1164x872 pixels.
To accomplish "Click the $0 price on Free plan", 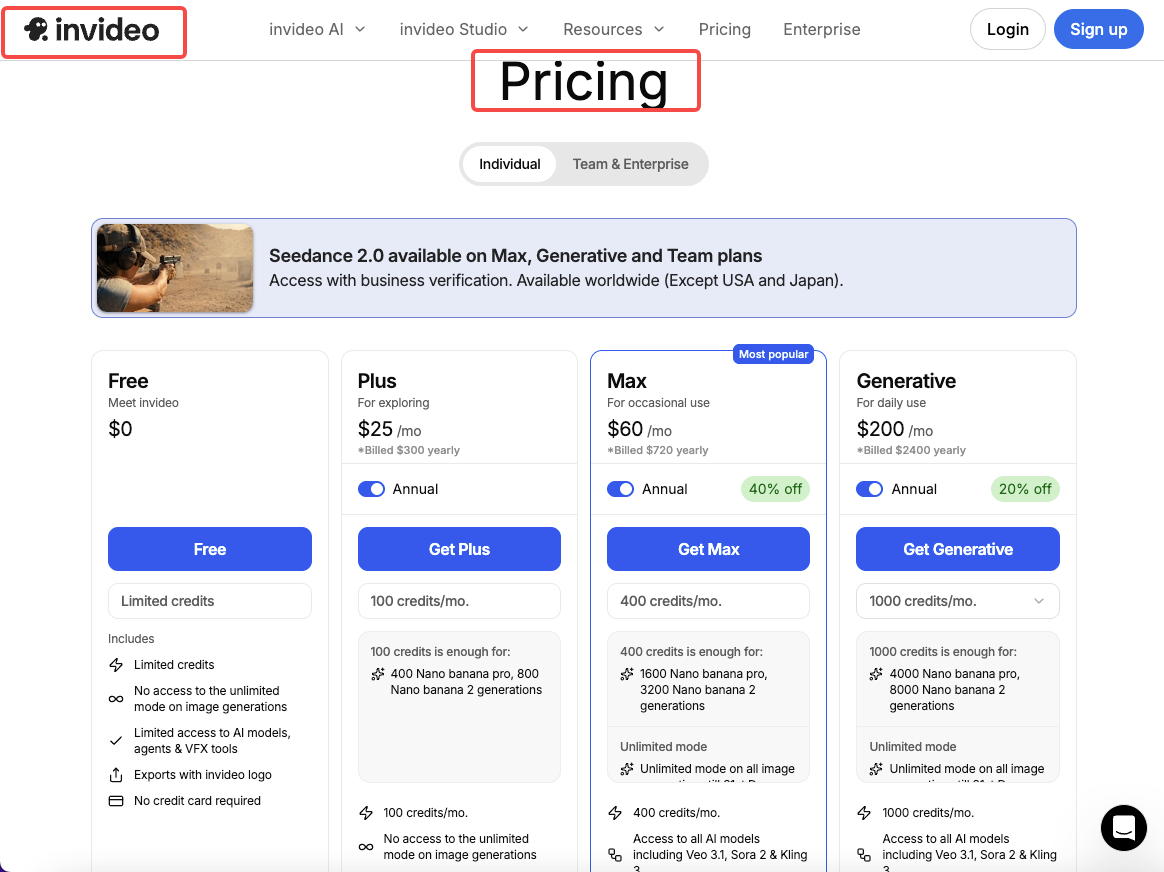I will [x=120, y=429].
